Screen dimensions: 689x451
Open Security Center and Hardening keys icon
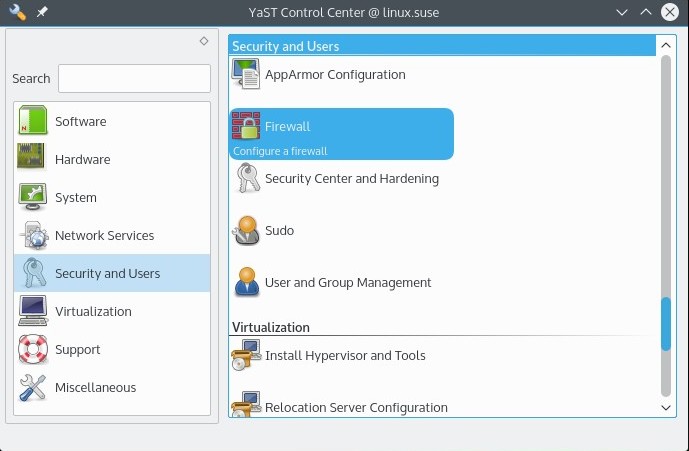(x=247, y=178)
